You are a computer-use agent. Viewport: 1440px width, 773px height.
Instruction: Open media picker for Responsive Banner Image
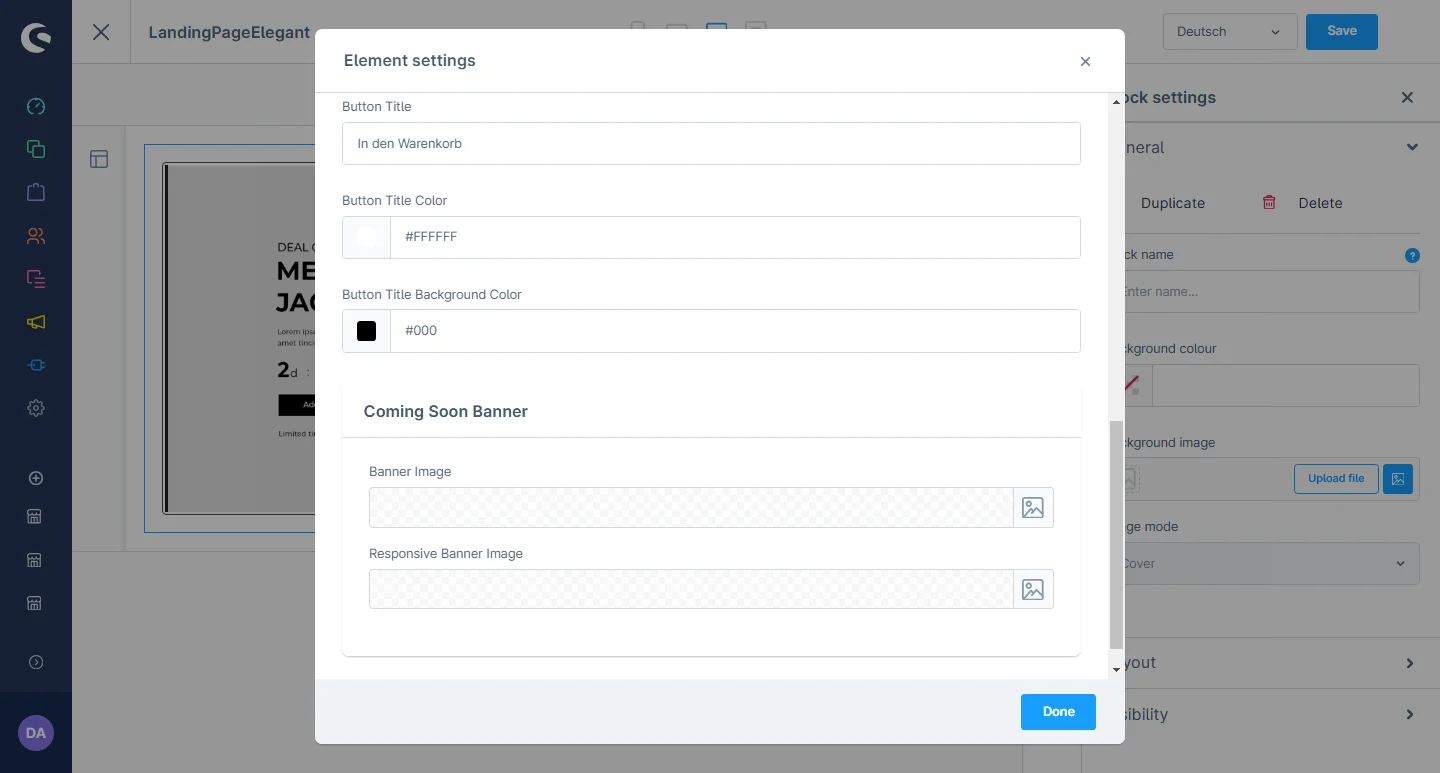pos(1032,590)
